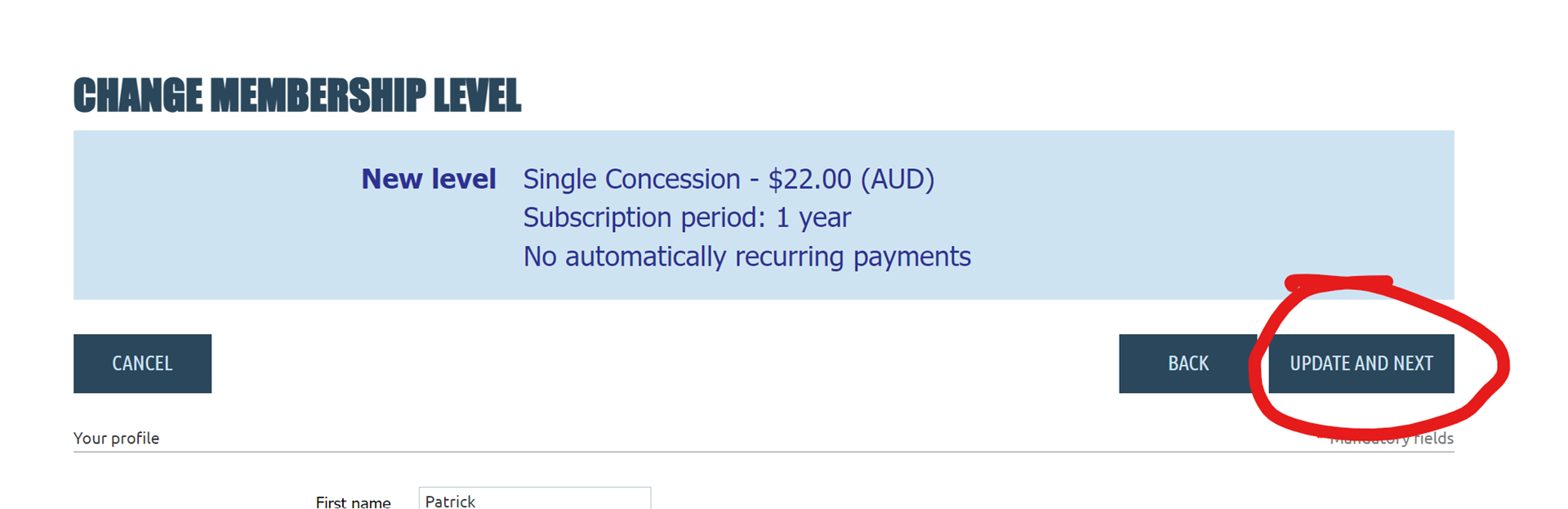Select the Change Membership Level heading
Screen dimensions: 1568x509
[x=297, y=96]
